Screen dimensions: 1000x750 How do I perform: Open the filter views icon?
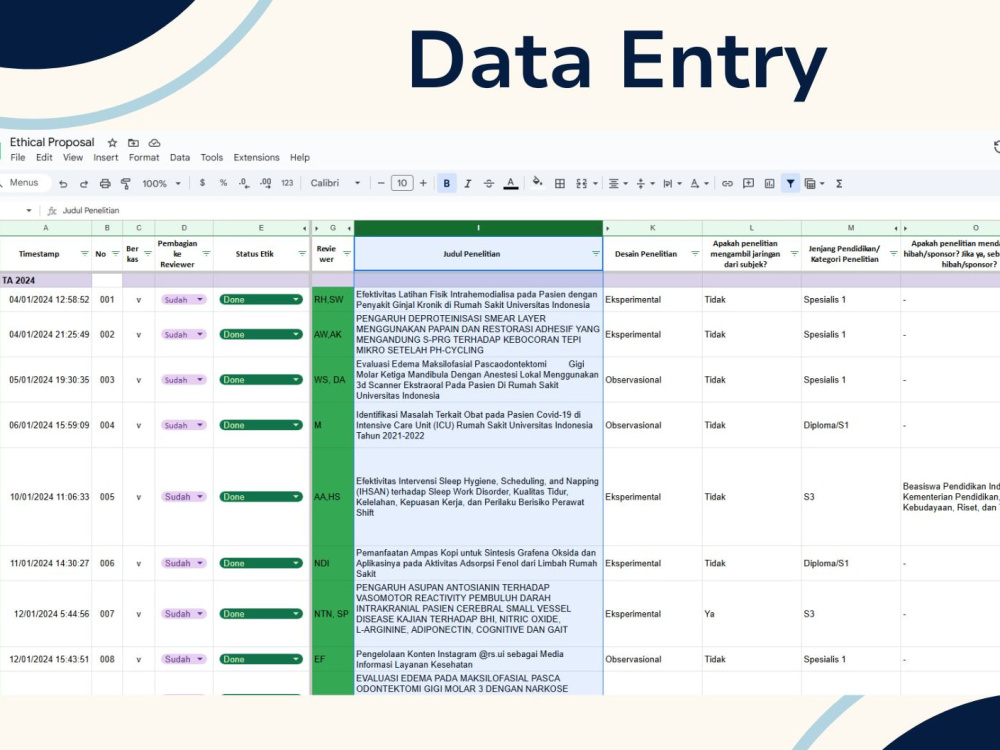tap(811, 184)
